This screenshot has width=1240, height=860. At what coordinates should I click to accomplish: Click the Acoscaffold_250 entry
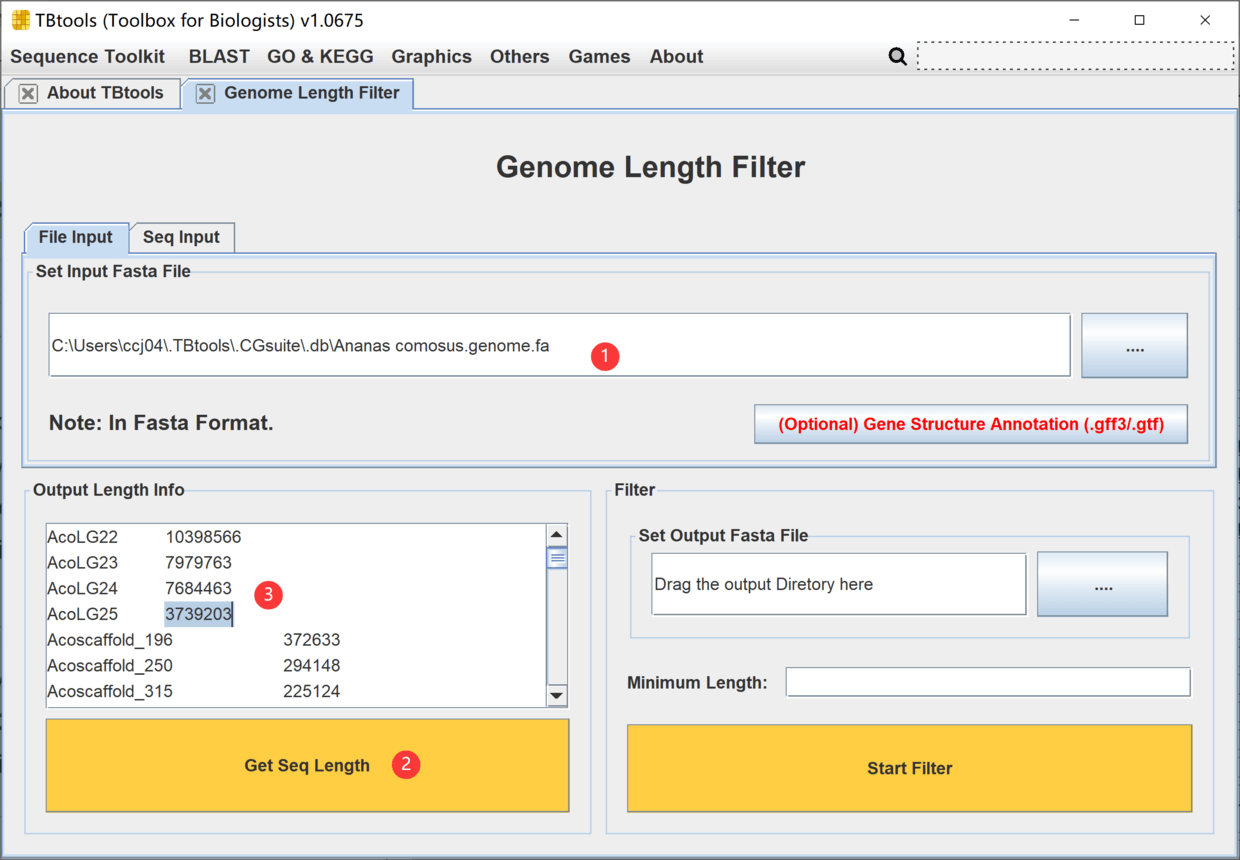(x=110, y=666)
